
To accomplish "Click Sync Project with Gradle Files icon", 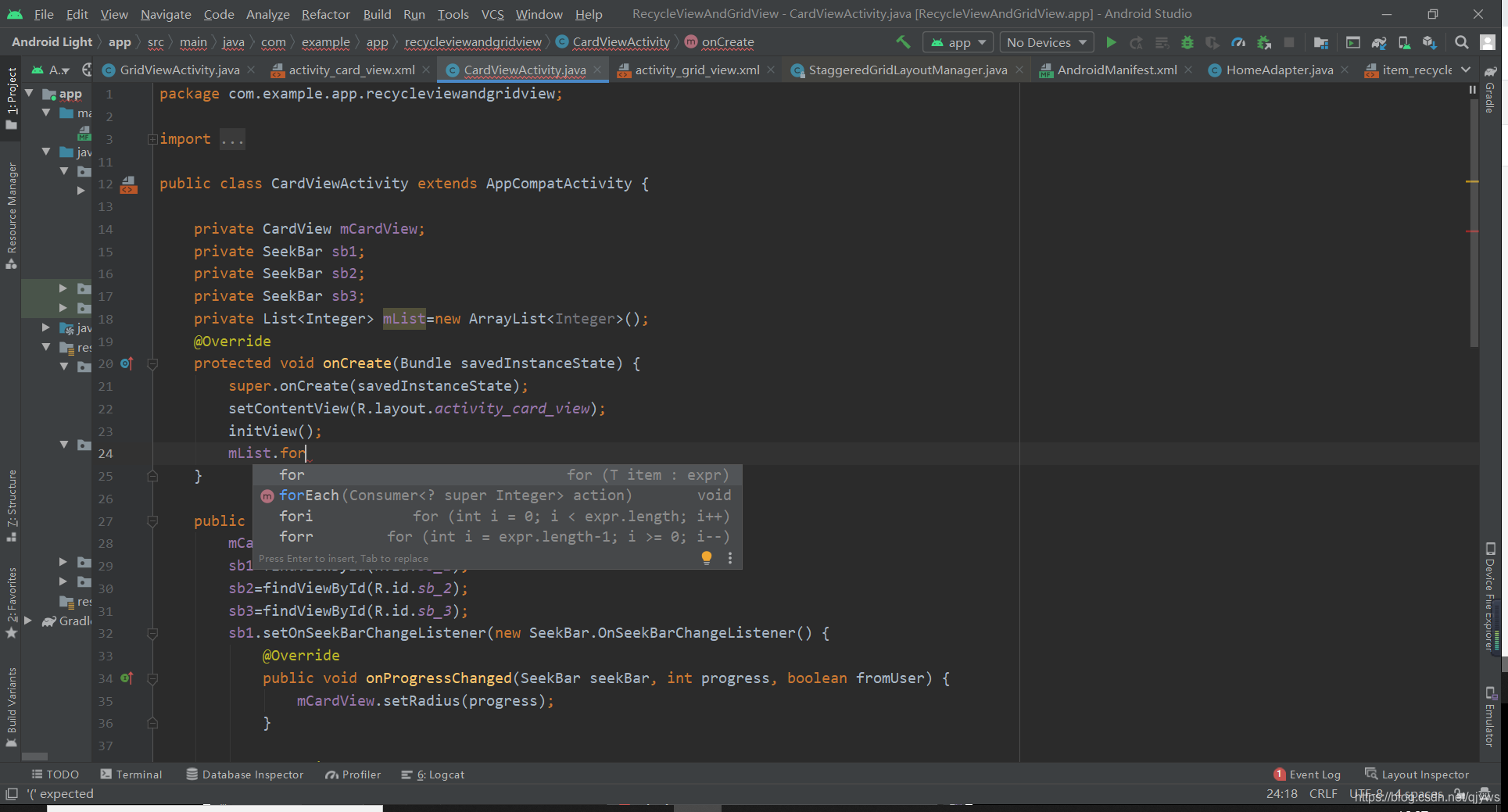I will point(1379,42).
